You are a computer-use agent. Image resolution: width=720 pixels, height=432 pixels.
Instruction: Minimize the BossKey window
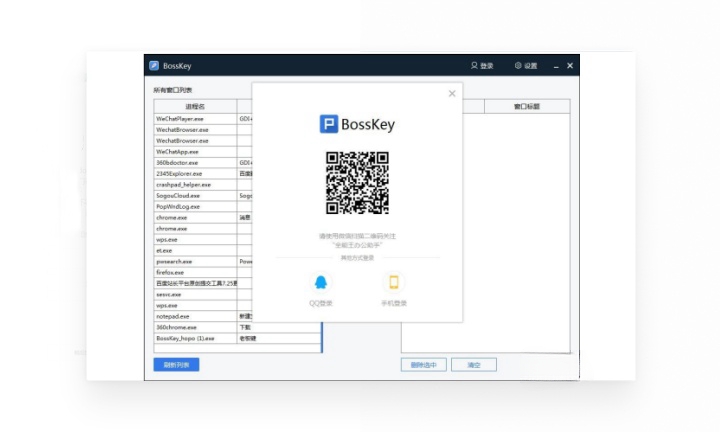point(556,66)
